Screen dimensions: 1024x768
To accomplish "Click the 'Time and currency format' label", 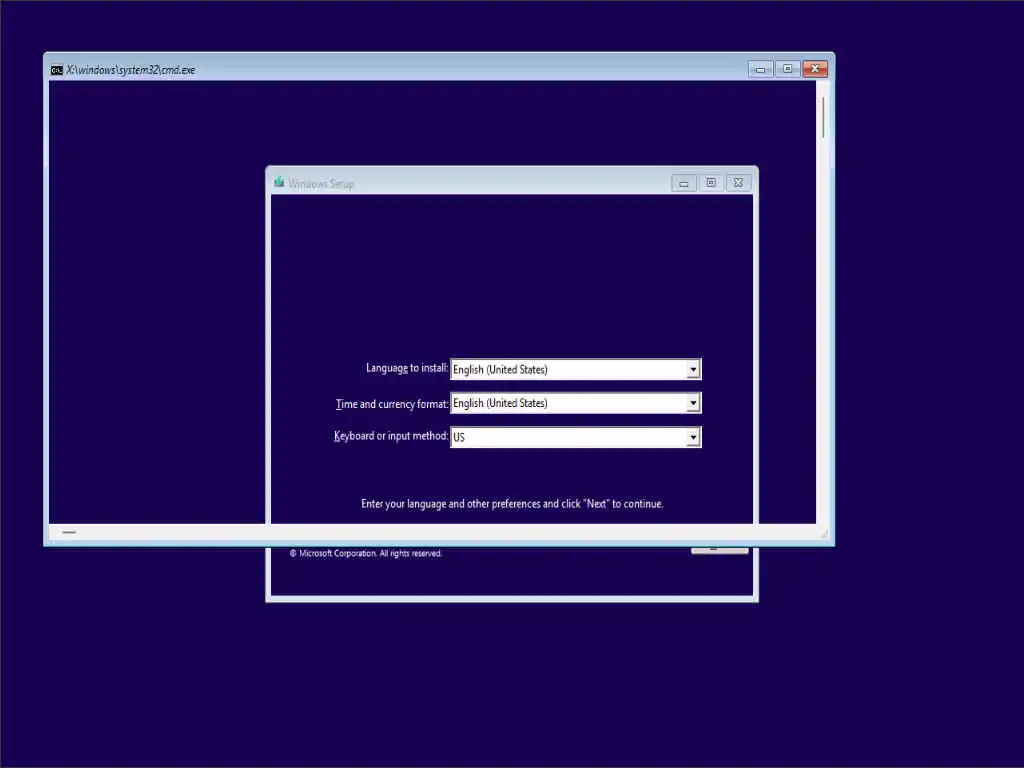I will click(392, 404).
